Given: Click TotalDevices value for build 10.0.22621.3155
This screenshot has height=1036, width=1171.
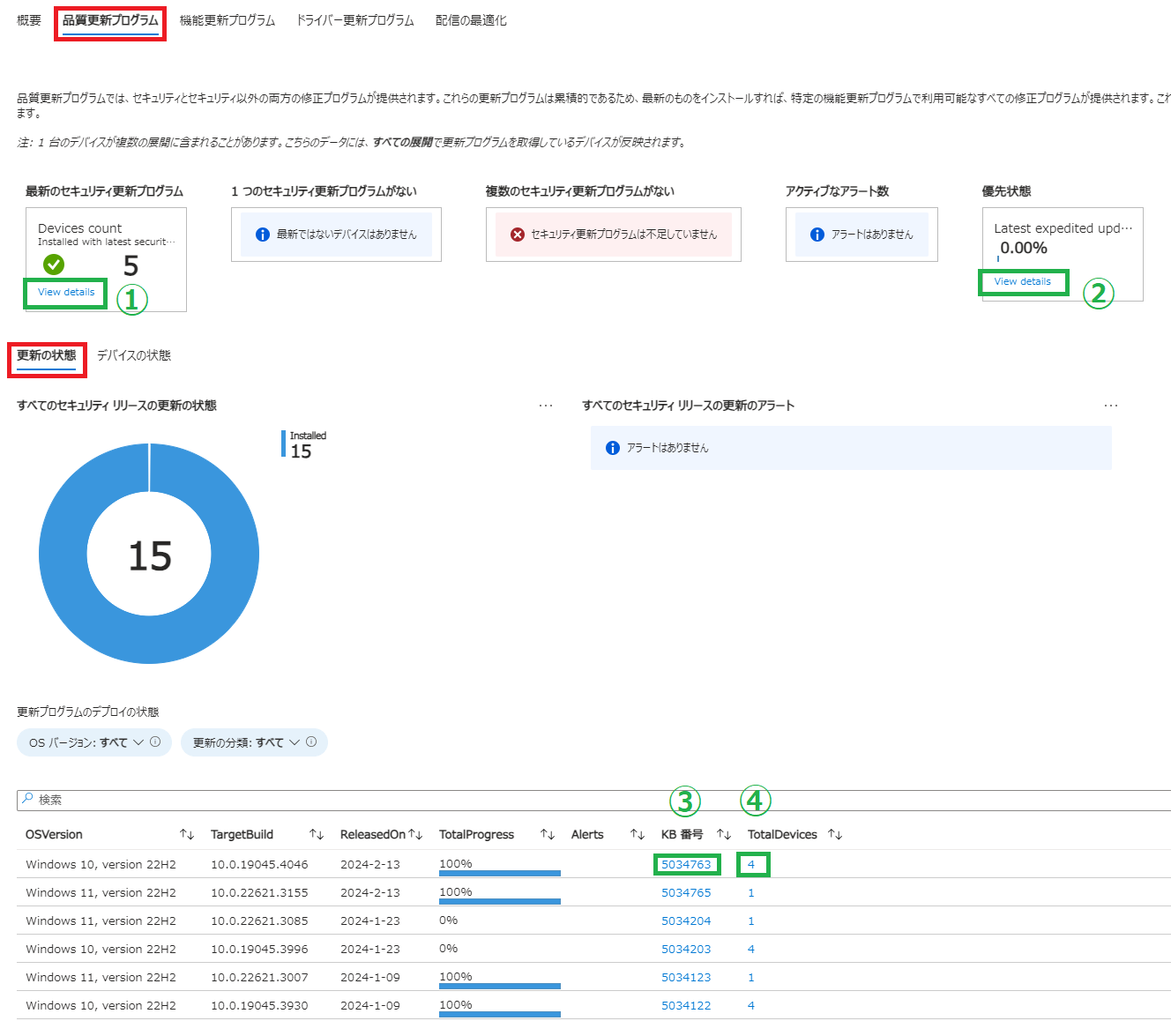Looking at the screenshot, I should pos(751,892).
